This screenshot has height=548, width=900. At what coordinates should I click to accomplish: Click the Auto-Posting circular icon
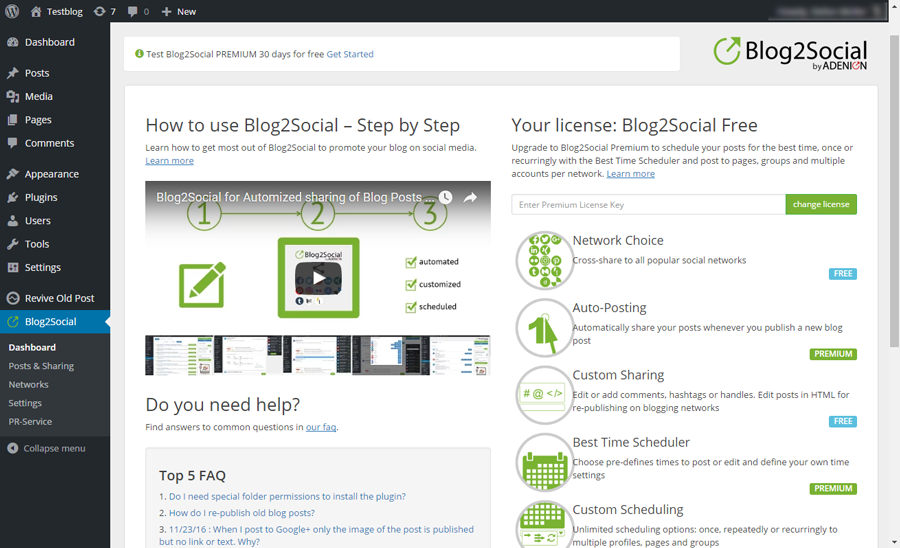click(x=544, y=328)
